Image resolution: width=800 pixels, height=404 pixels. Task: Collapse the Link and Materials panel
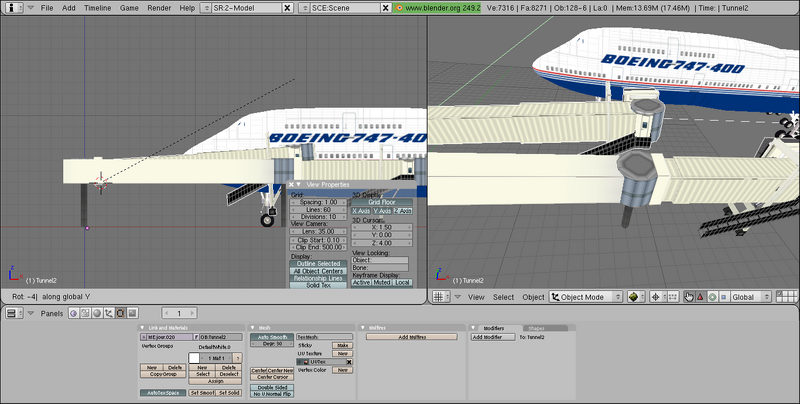click(x=143, y=328)
